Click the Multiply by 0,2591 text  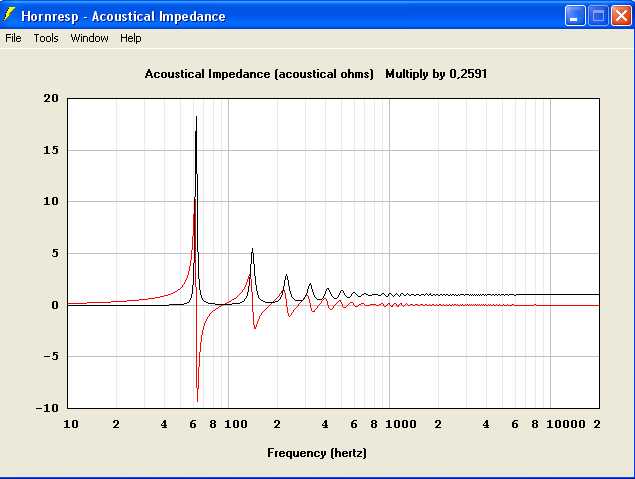tap(436, 74)
